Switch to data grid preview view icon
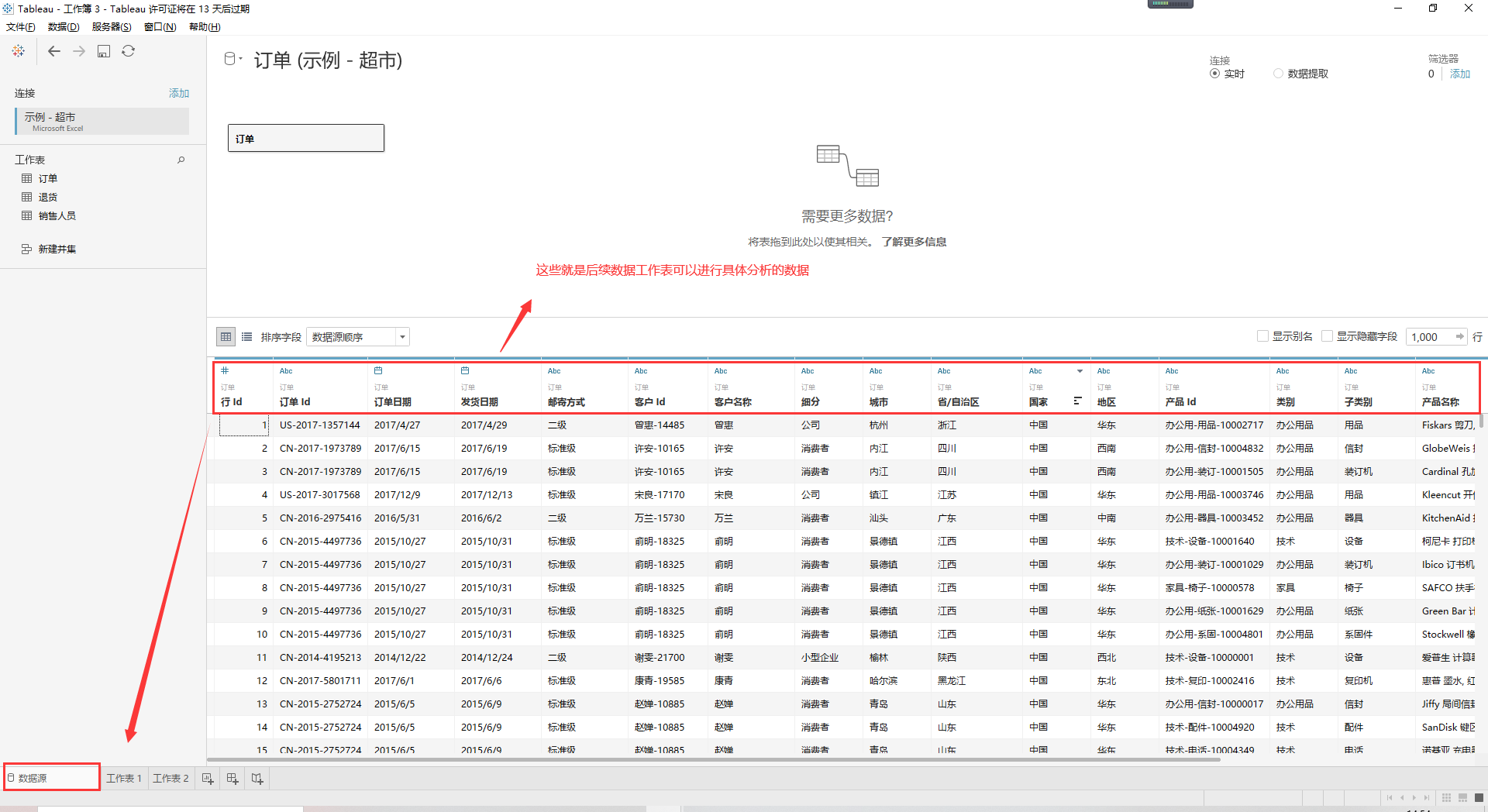This screenshot has width=1488, height=812. pyautogui.click(x=226, y=336)
